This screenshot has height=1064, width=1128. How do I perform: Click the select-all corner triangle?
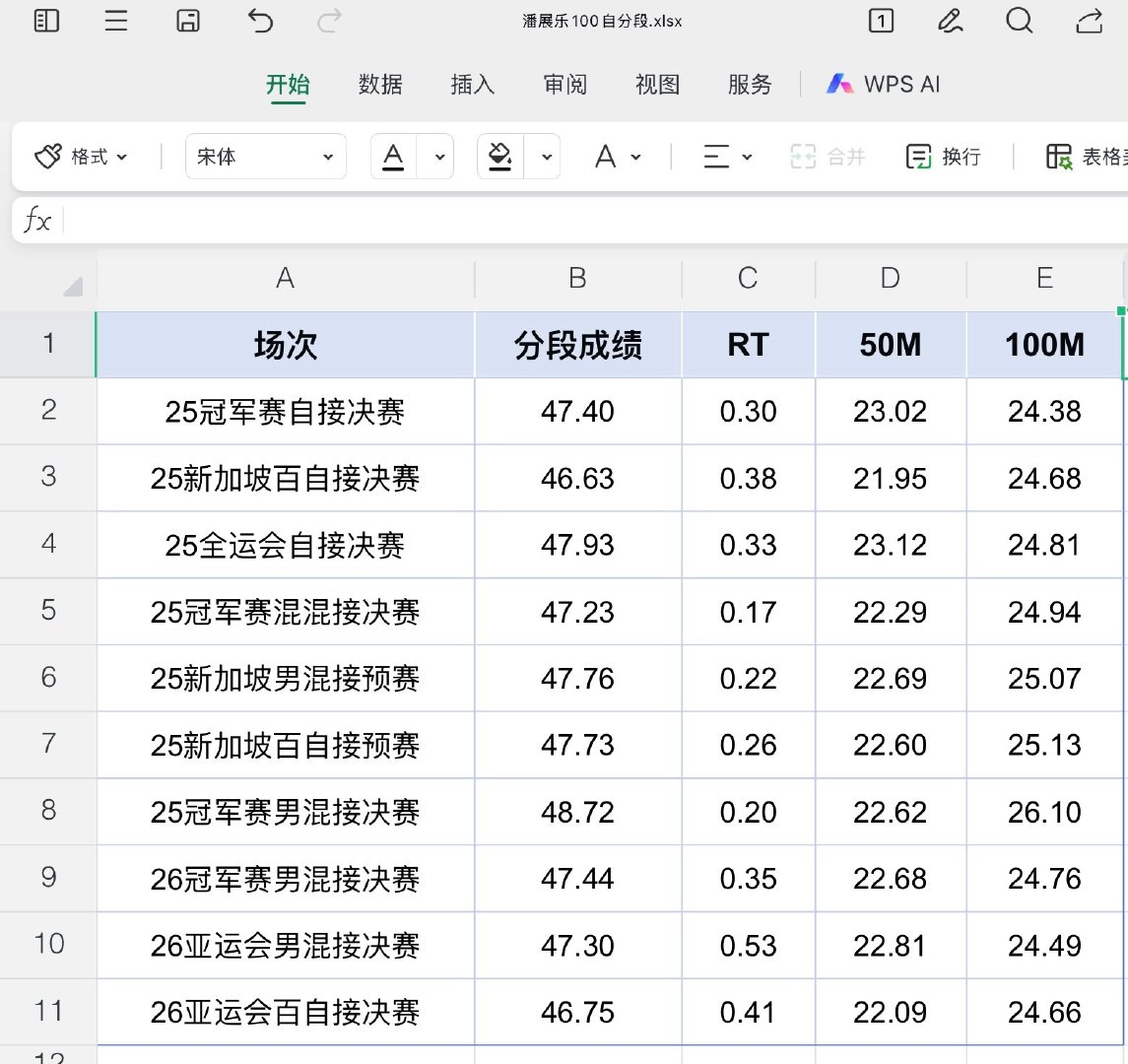73,287
